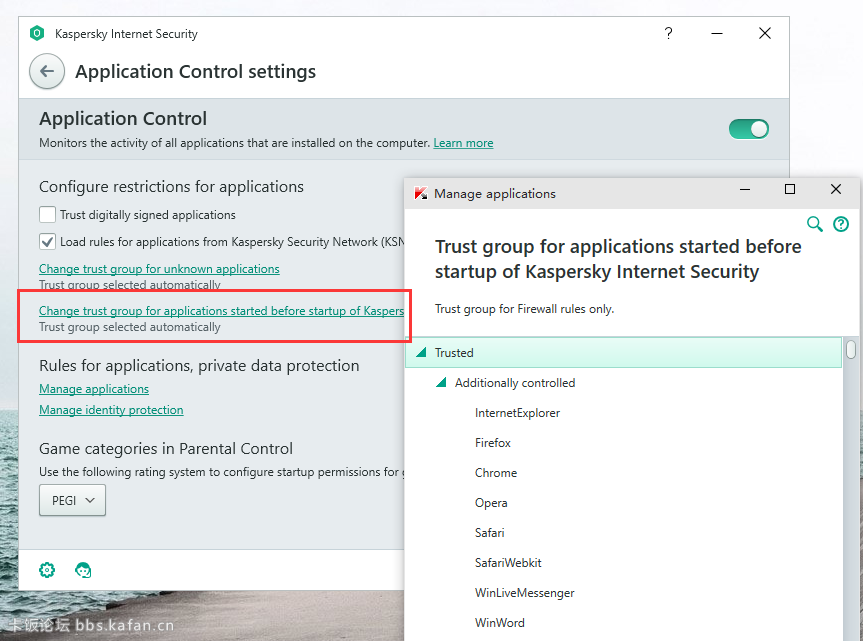
Task: Open the Manage applications link
Action: (94, 389)
